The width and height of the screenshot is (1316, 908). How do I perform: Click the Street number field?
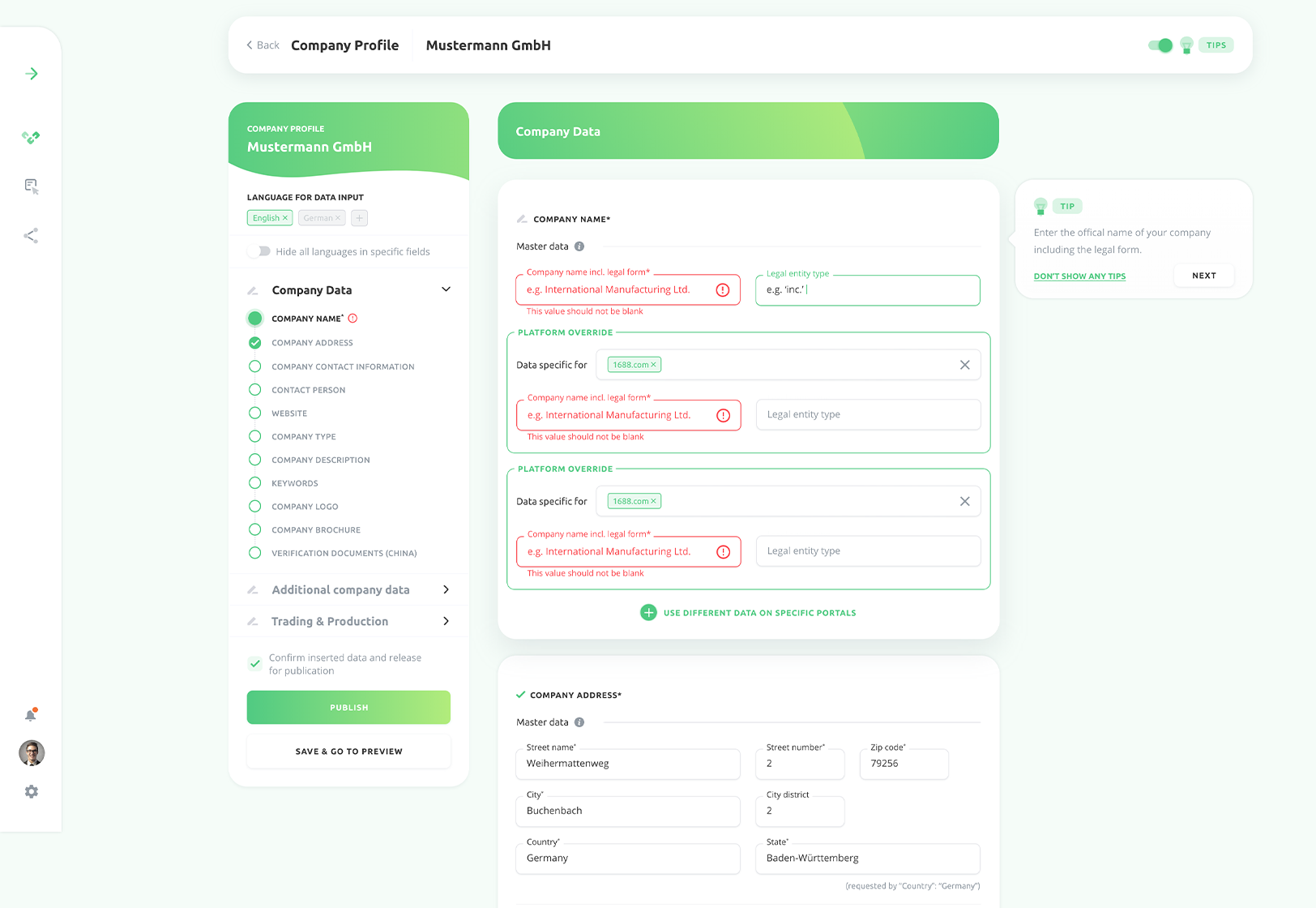point(800,764)
